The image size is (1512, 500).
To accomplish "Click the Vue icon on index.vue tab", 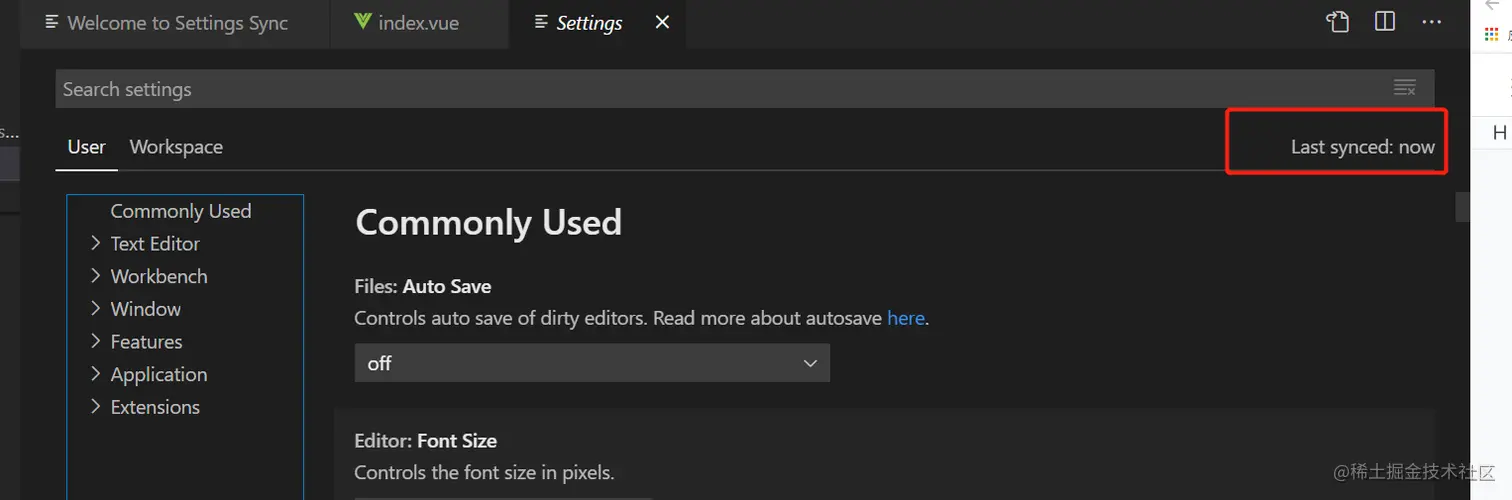I will [363, 22].
